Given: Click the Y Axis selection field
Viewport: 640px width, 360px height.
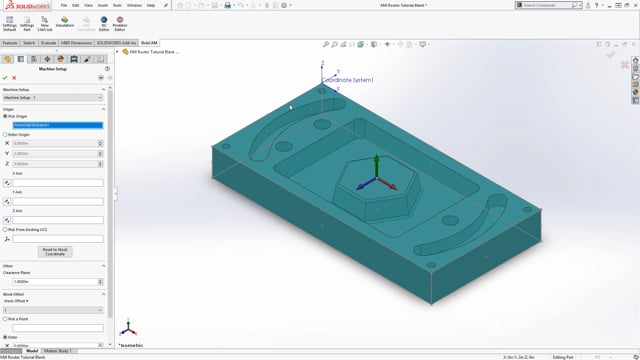Looking at the screenshot, I should pyautogui.click(x=58, y=201).
